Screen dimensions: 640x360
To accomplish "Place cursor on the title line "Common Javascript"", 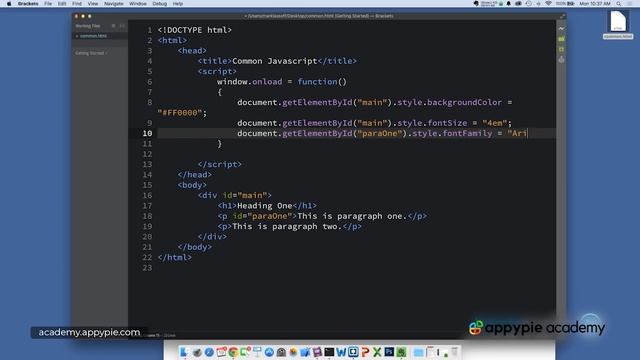I will tap(274, 61).
